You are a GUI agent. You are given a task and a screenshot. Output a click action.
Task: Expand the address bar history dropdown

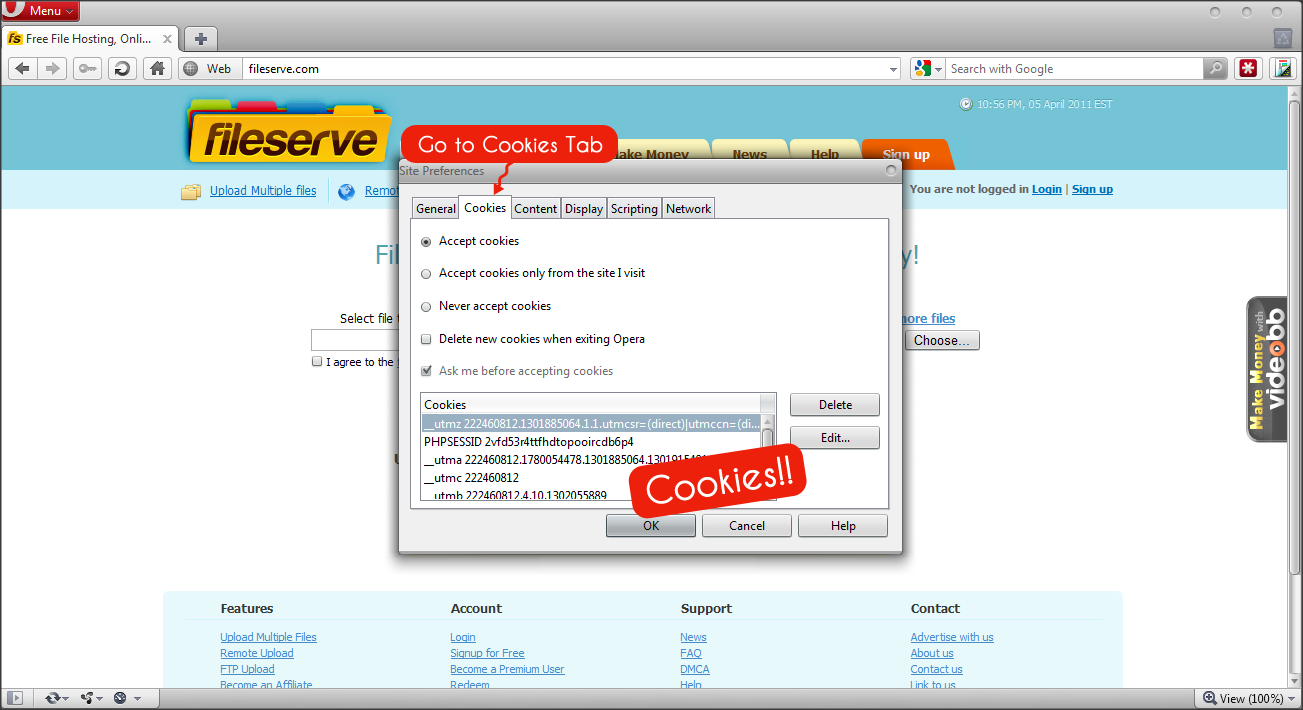(x=894, y=69)
